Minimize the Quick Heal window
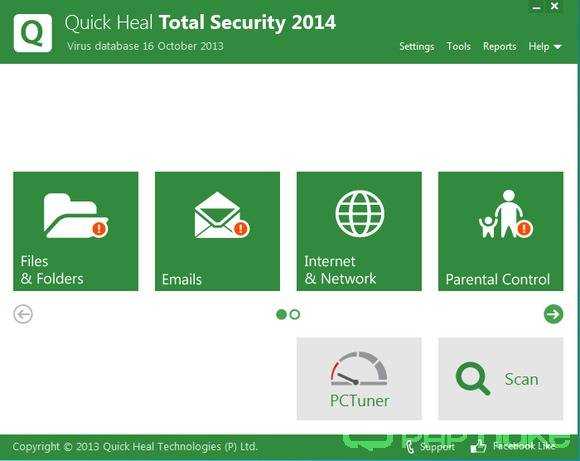Image resolution: width=580 pixels, height=461 pixels. [537, 7]
